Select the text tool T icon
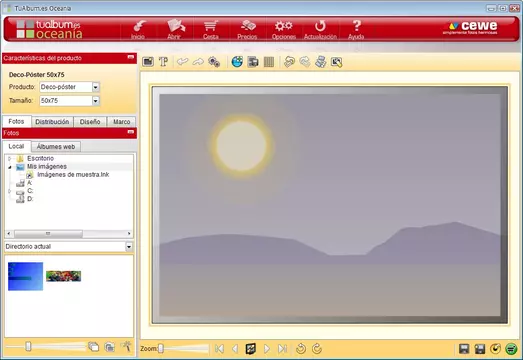Screen dimensions: 523x360 pyautogui.click(x=163, y=62)
